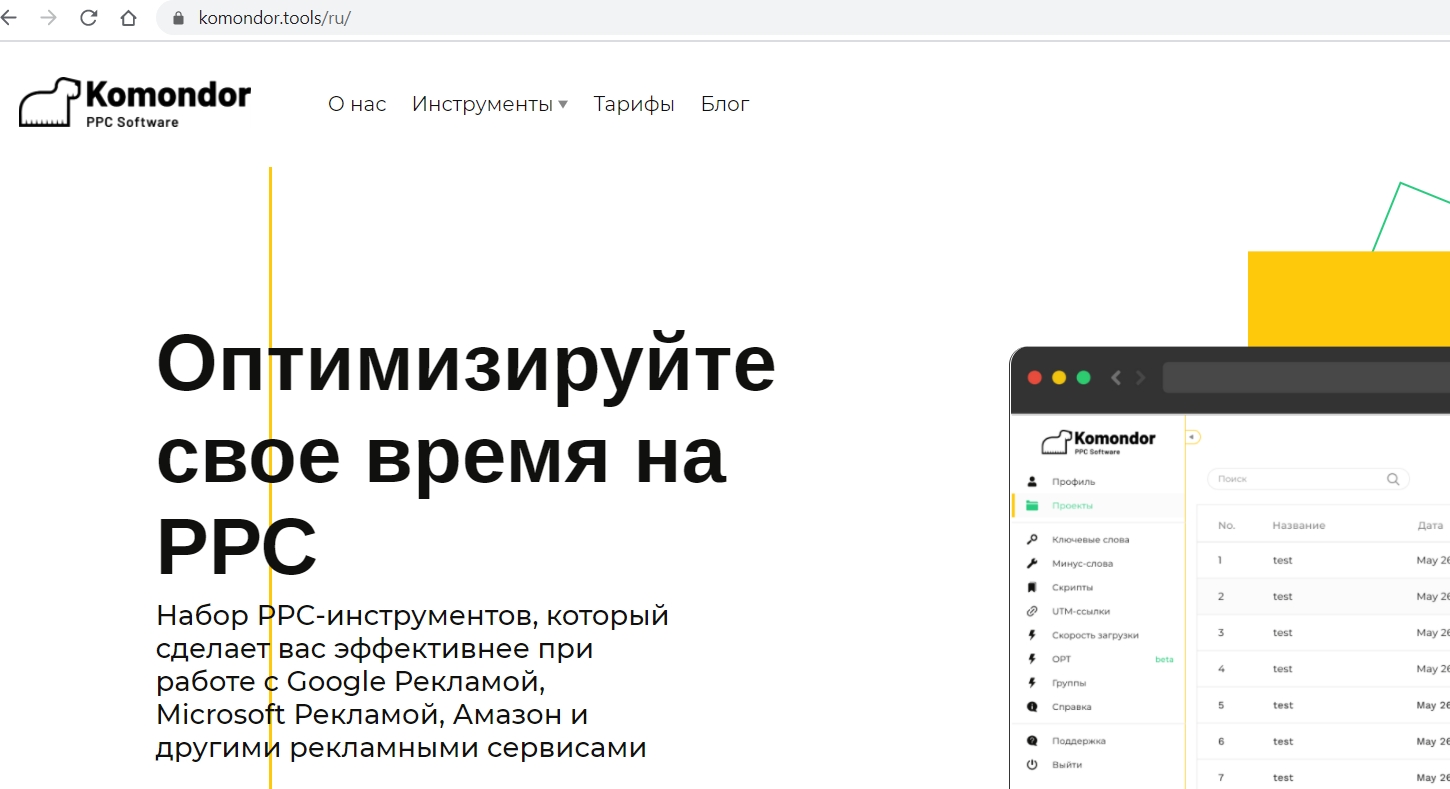Screen dimensions: 1450x789
Task: Click the Минус-слова wrench icon
Action: 1032,564
